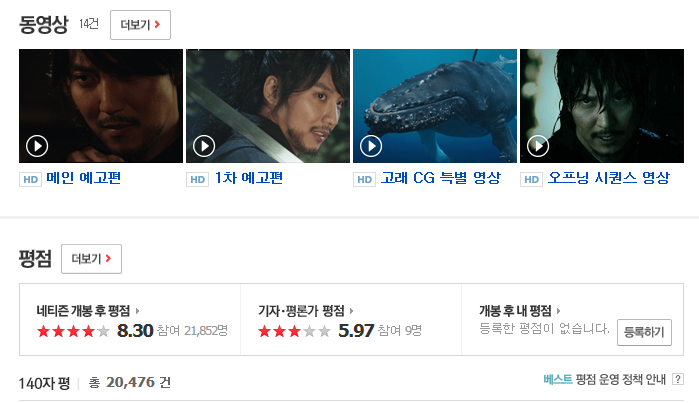Open more videos with 동영상 더보기
The width and height of the screenshot is (699, 403).
140,25
